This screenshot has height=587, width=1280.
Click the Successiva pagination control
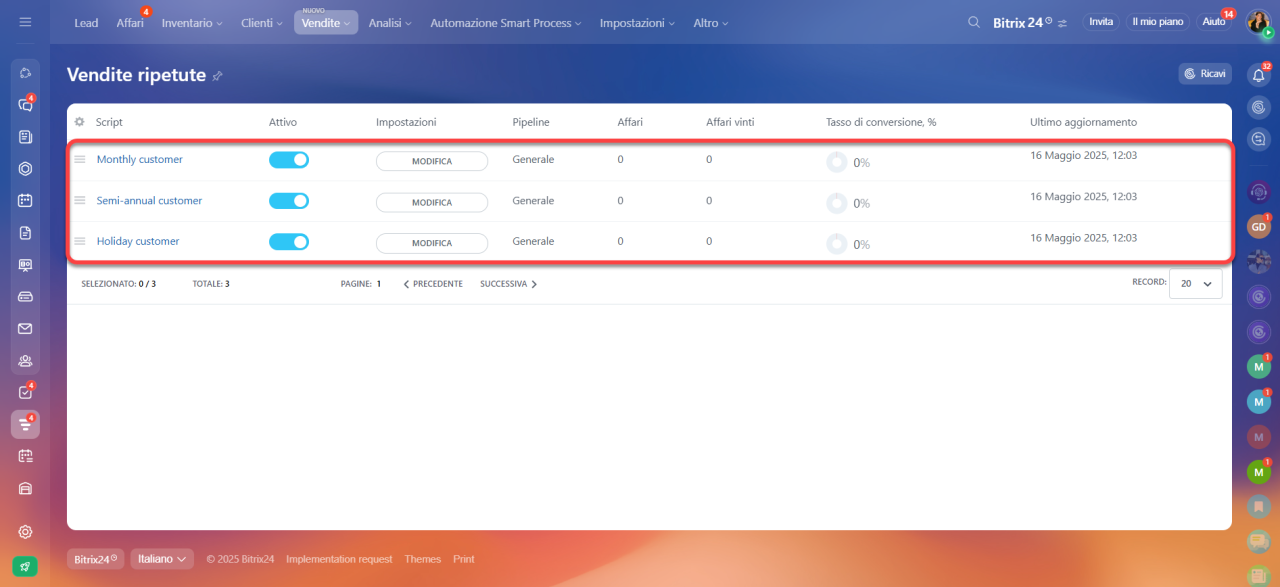pyautogui.click(x=508, y=284)
